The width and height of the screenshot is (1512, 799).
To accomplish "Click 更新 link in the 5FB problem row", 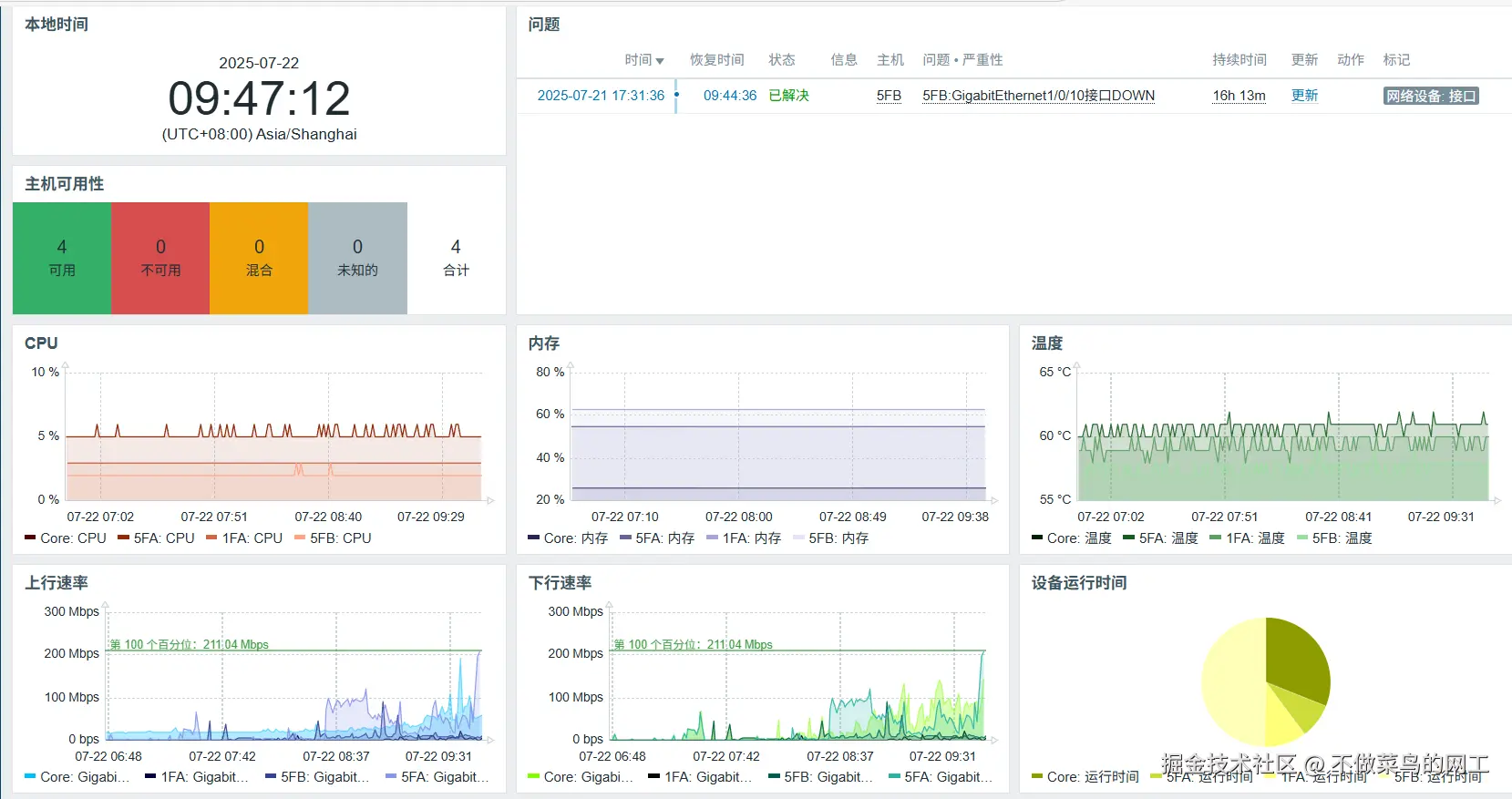I will tap(1304, 96).
